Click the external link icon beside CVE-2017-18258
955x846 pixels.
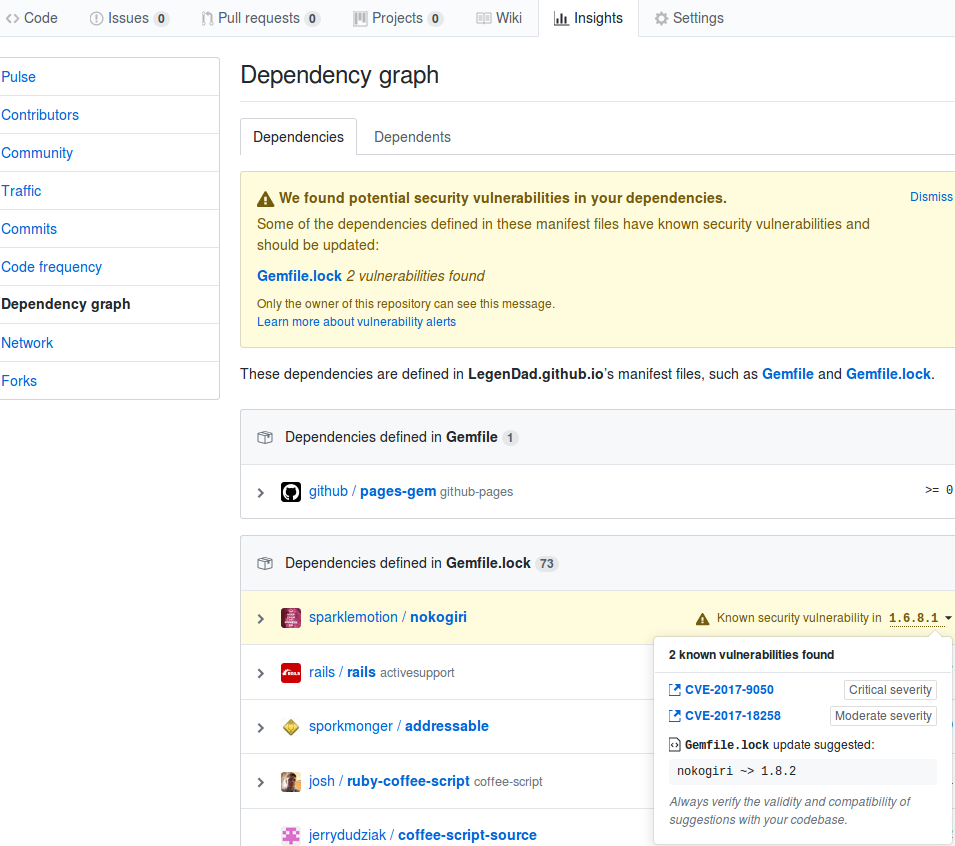click(675, 716)
